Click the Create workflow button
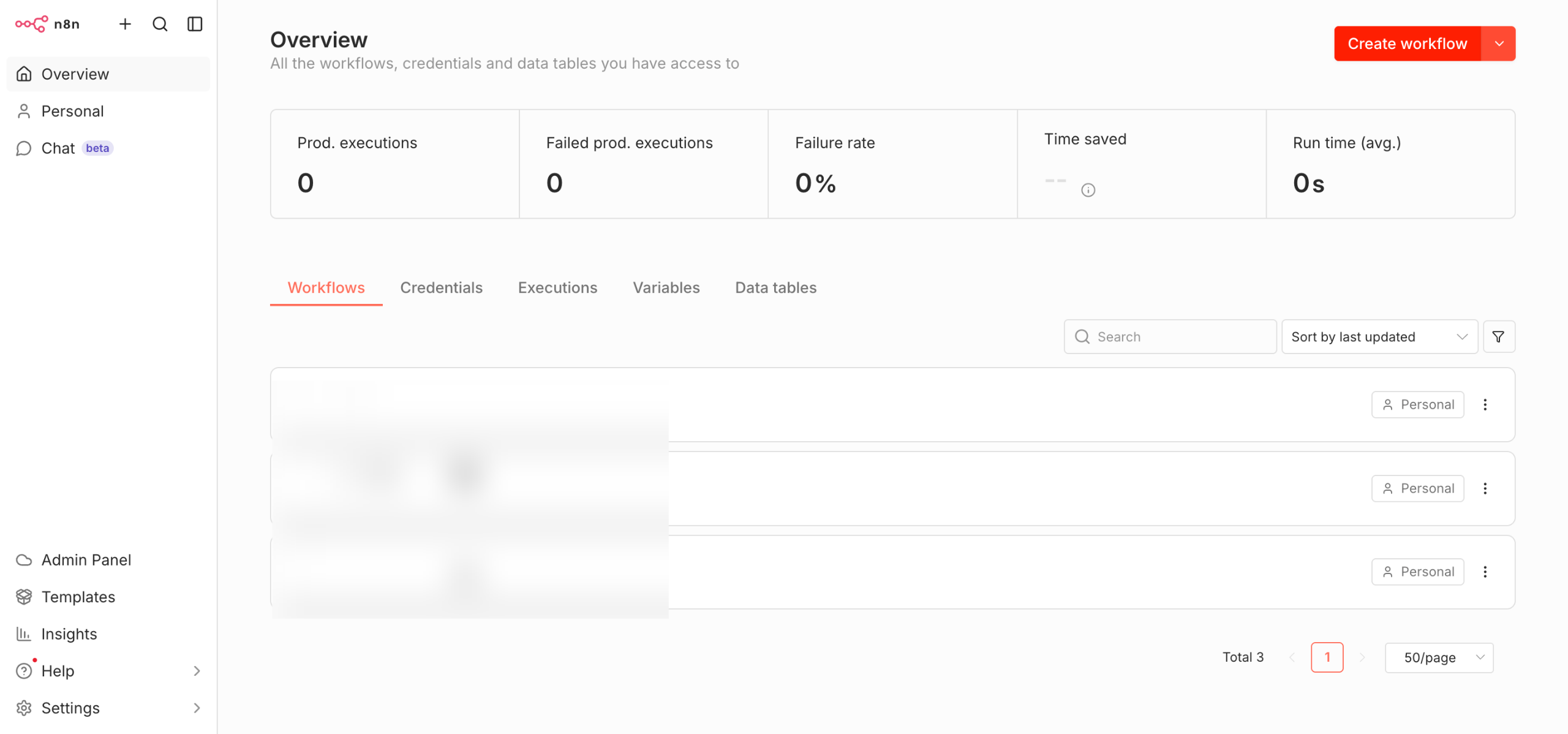Viewport: 1568px width, 734px height. (x=1407, y=44)
